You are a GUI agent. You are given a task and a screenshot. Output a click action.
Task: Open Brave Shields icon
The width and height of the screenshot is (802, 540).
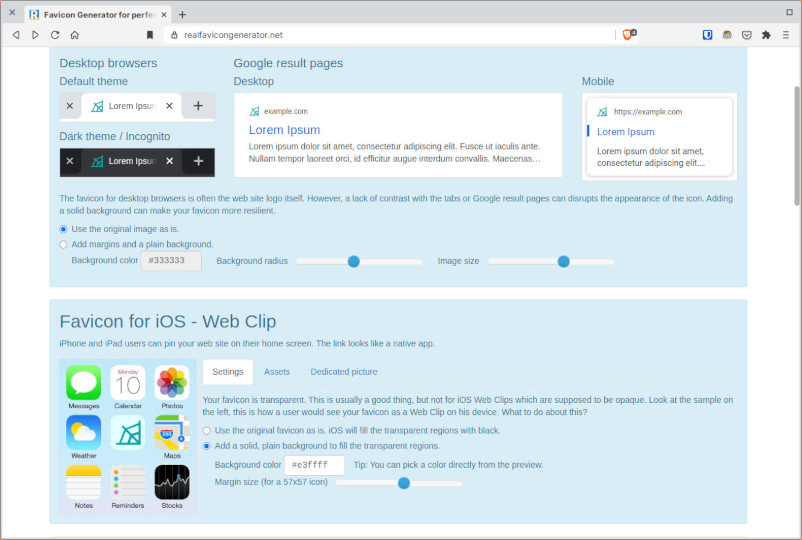(x=629, y=34)
